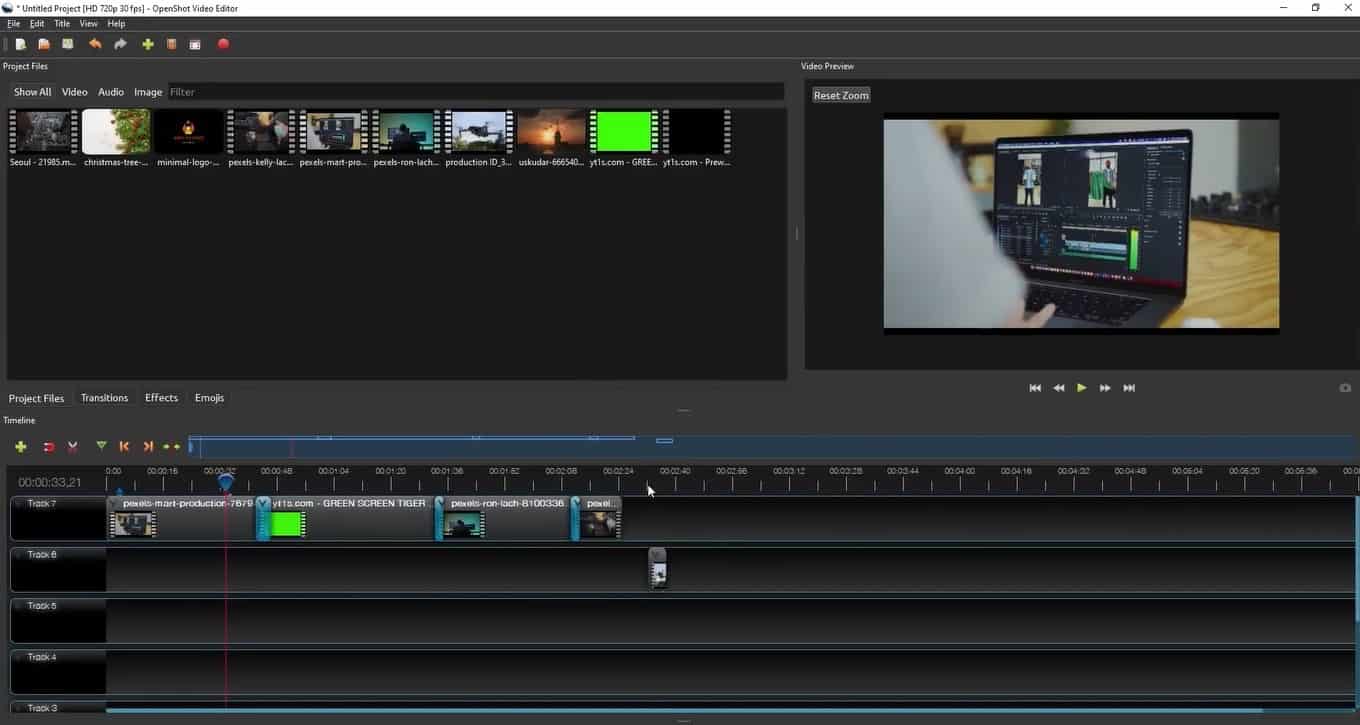Viewport: 1360px width, 725px height.
Task: Select the razor cut tool in the timeline toolbar
Action: coord(73,447)
